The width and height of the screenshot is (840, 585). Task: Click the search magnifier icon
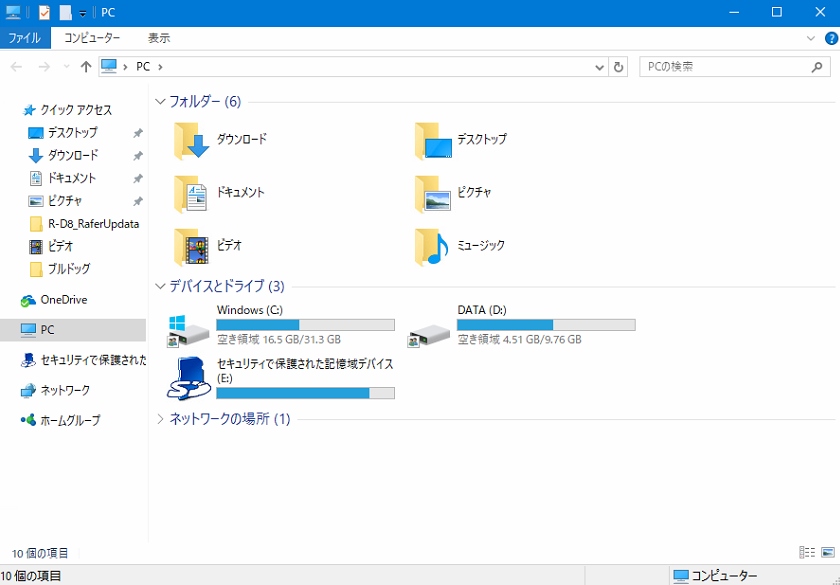pos(817,67)
